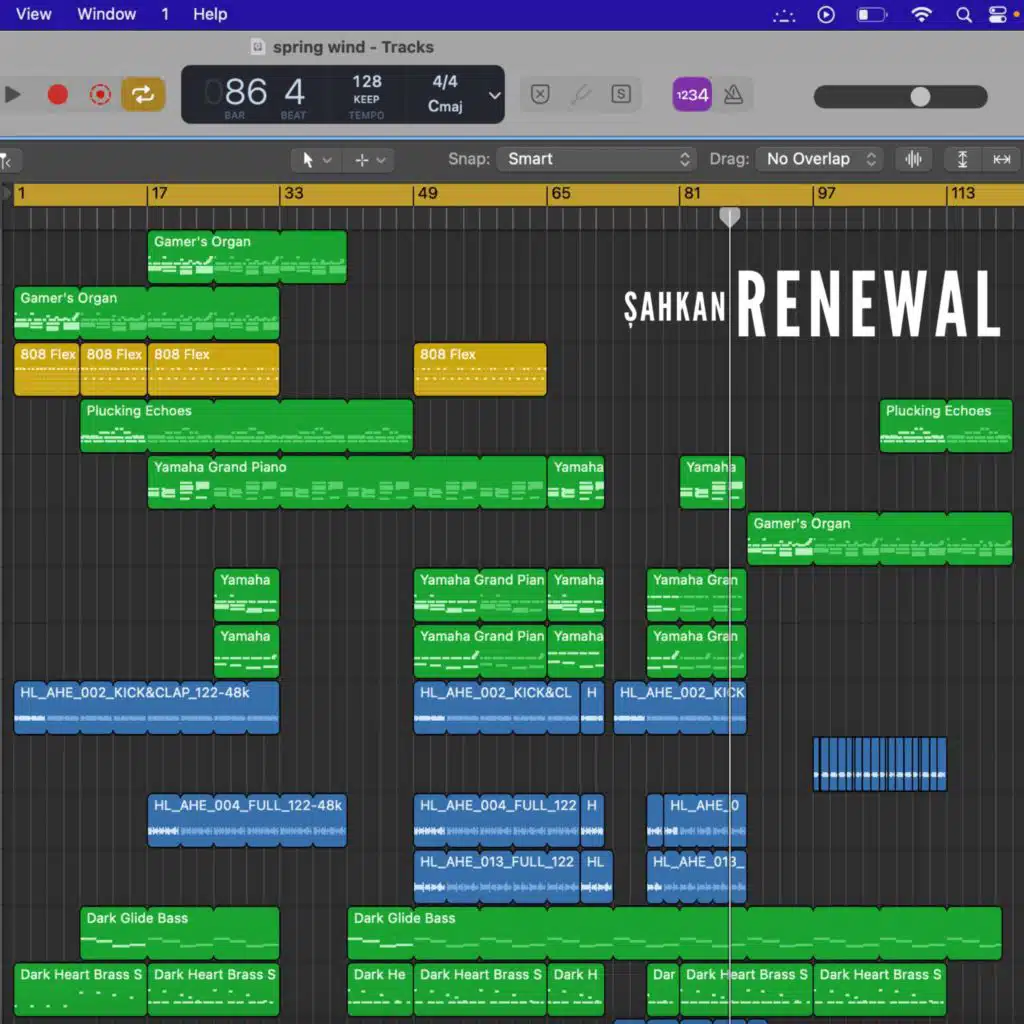Toggle the Replace mode button
Viewport: 1024px width, 1024px height.
(x=540, y=95)
